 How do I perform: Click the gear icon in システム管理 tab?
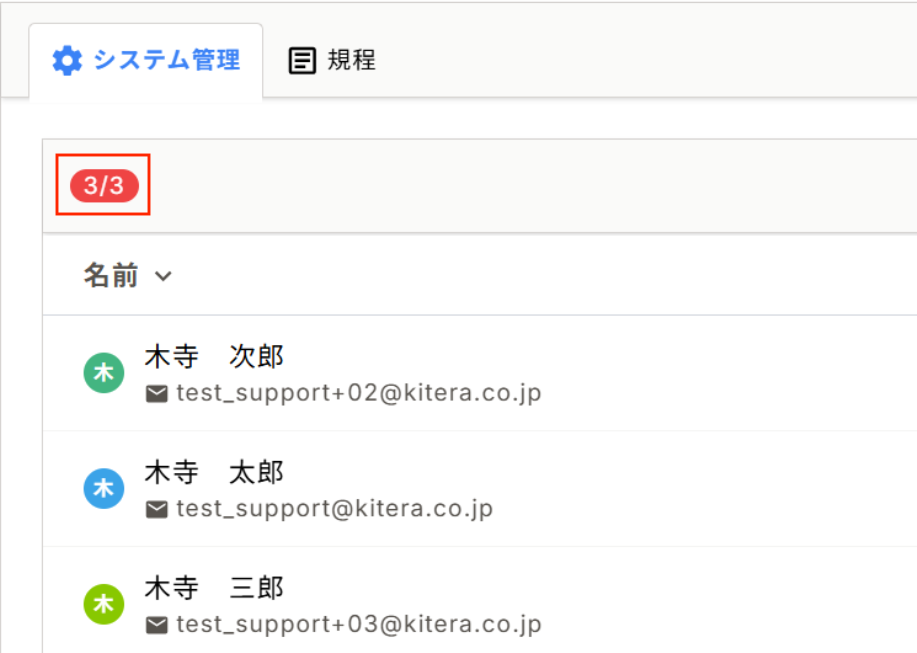click(x=67, y=61)
